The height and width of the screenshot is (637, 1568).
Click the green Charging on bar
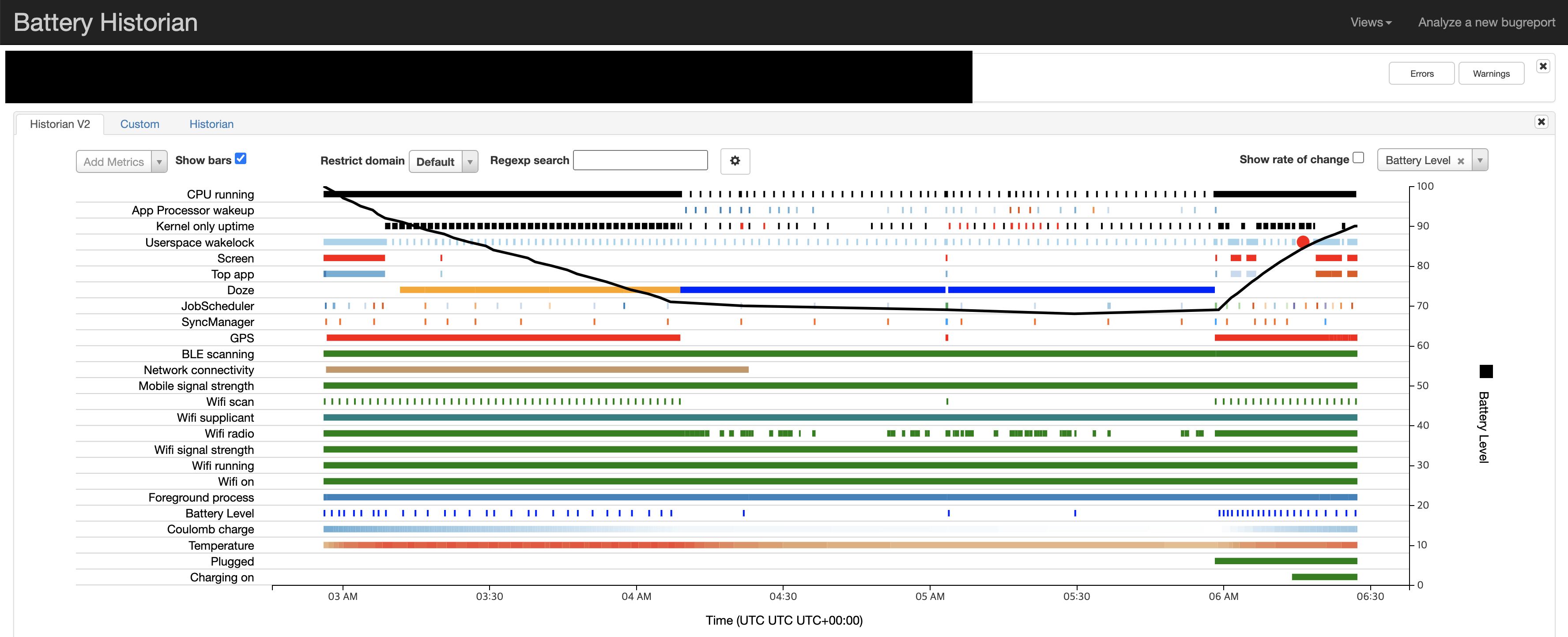(1324, 577)
